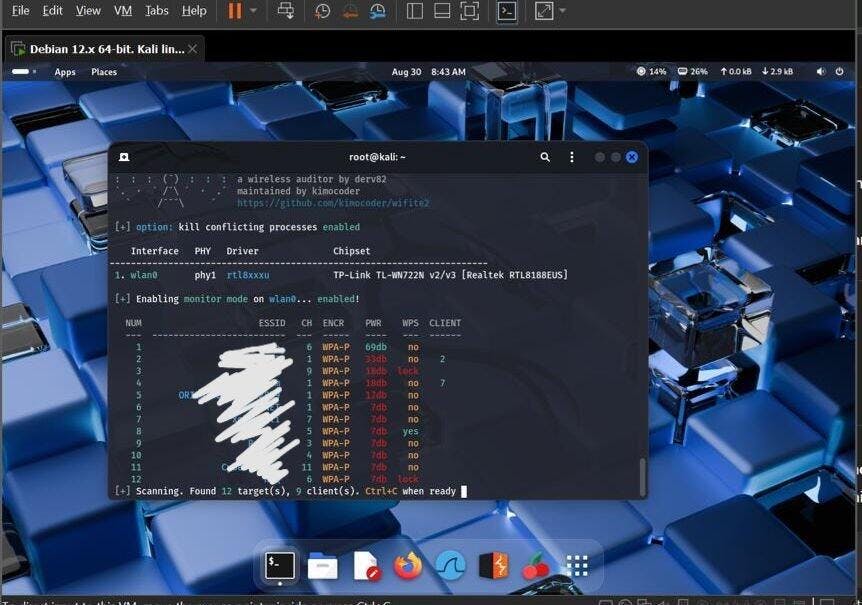Launch Firefox from the dock

[407, 566]
